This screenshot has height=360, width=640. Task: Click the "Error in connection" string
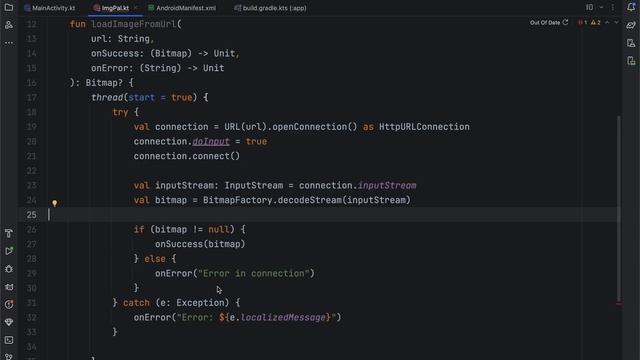tap(253, 273)
